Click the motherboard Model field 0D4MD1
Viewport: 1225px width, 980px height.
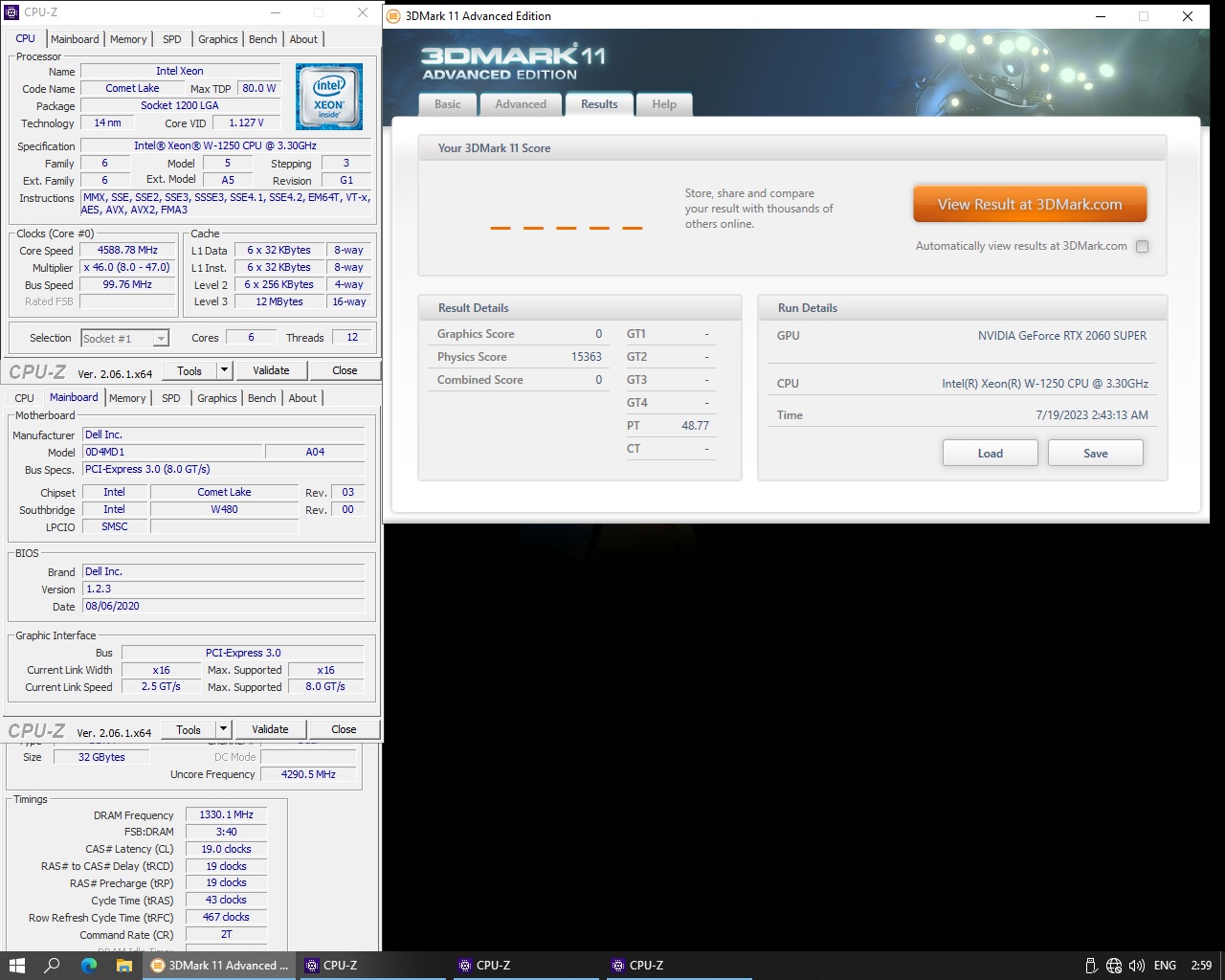[x=172, y=452]
